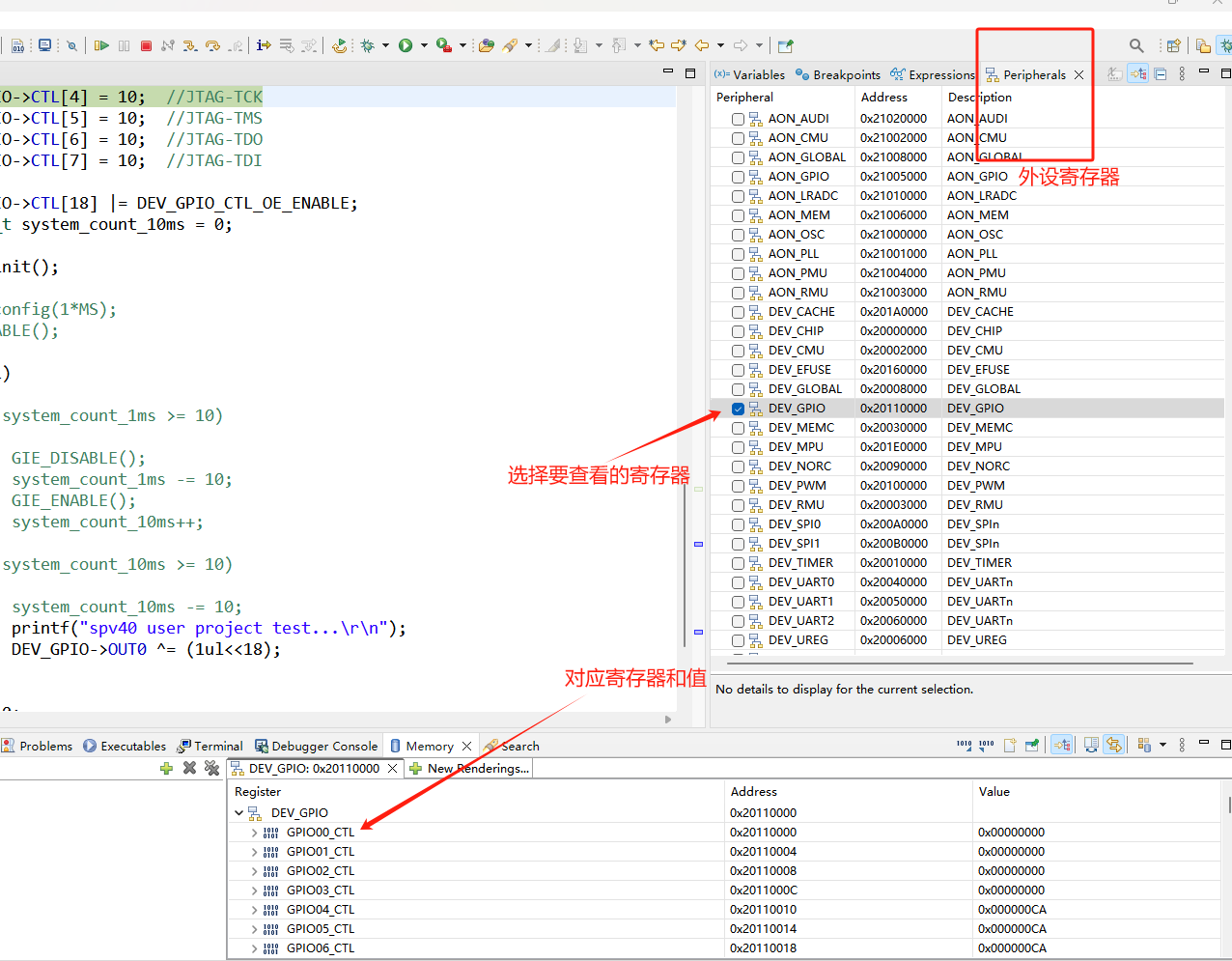Click the Step Into icon

tap(190, 45)
